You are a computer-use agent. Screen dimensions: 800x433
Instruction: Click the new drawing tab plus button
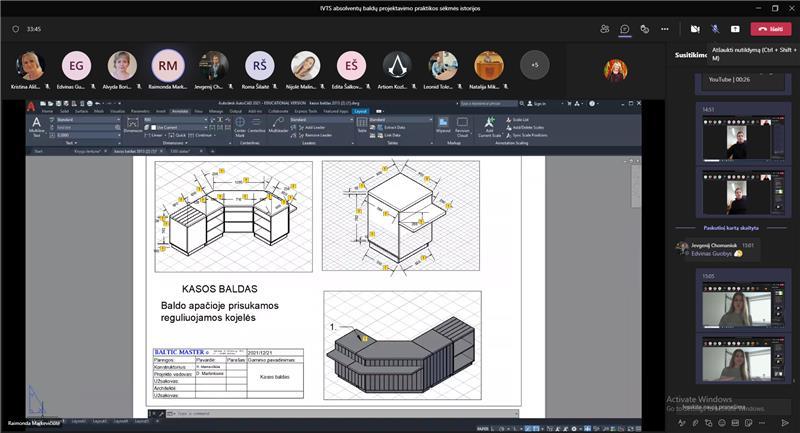[213, 151]
